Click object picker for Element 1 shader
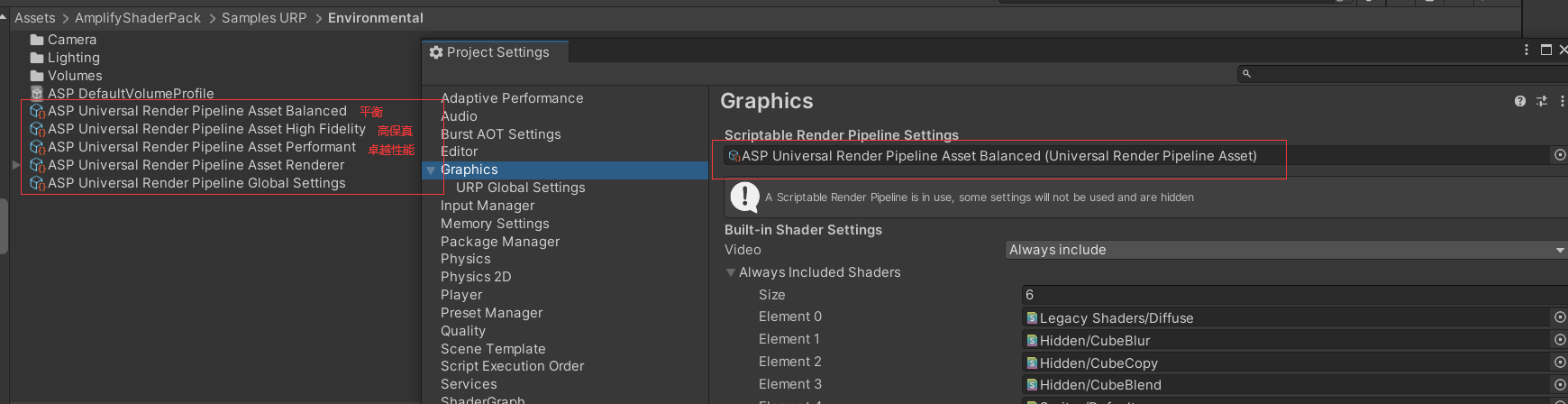 [1560, 340]
